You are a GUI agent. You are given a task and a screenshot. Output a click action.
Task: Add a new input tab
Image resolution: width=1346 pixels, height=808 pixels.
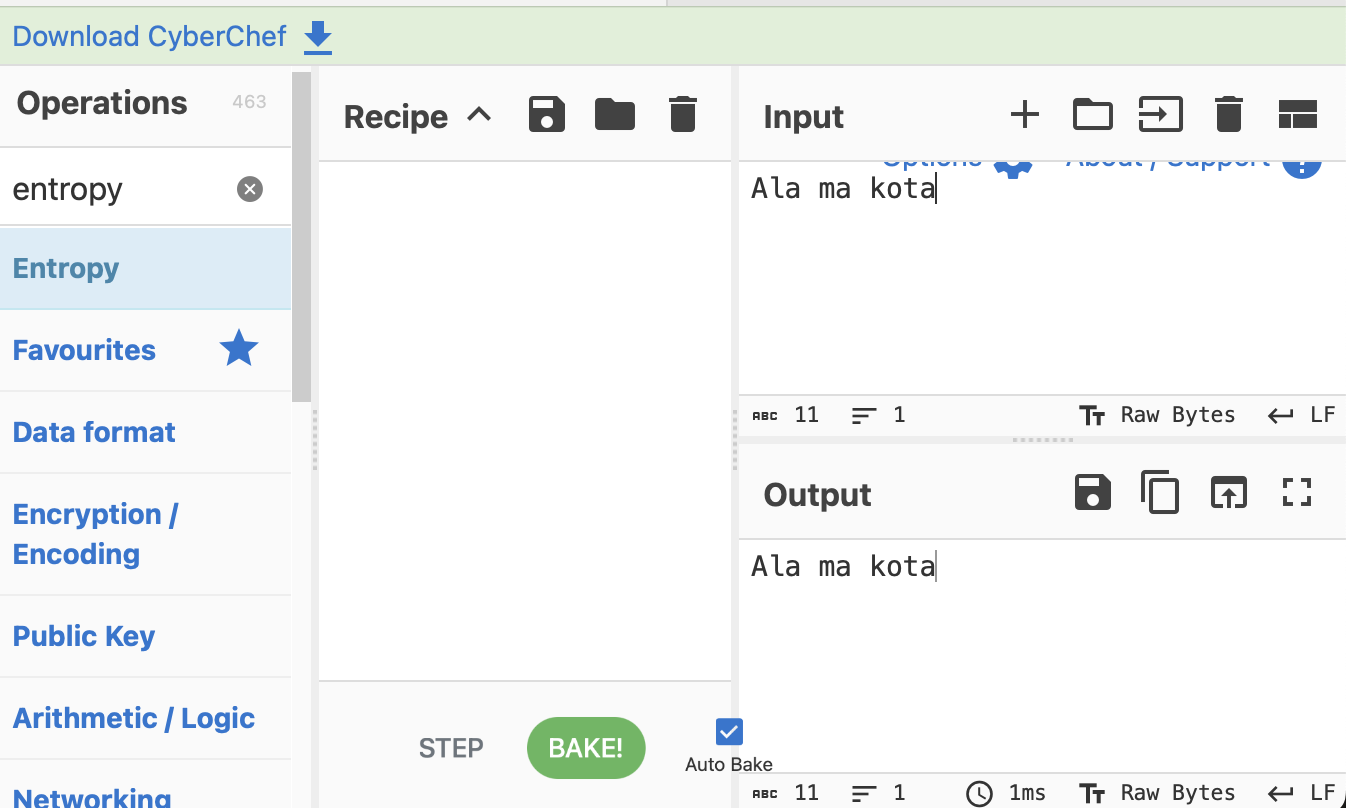(x=1024, y=115)
